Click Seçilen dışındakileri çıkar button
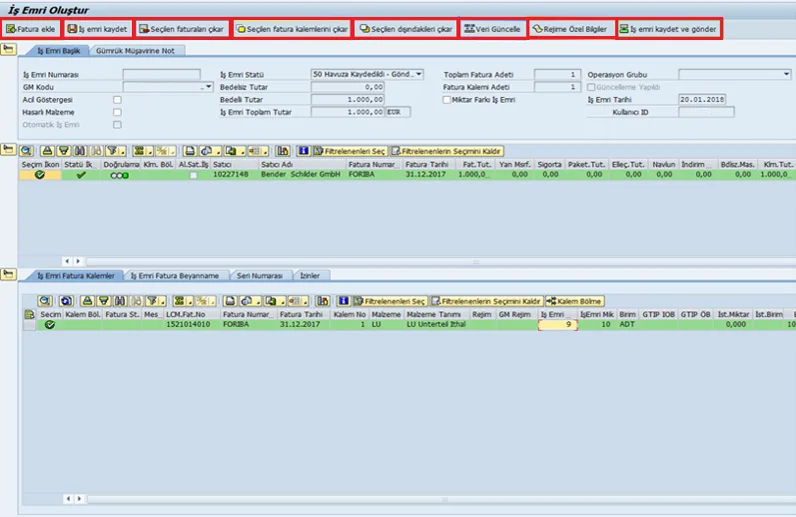796x517 pixels. [406, 29]
